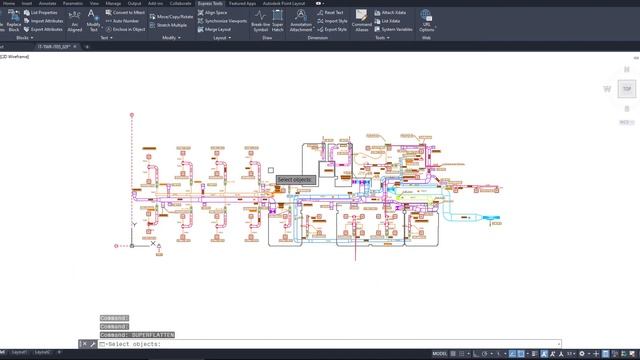Screen dimensions: 640x360
Task: Toggle lineweight display in status bar
Action: click(x=535, y=354)
